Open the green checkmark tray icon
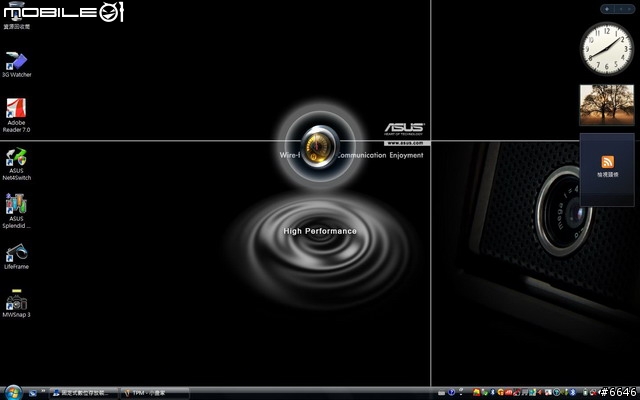 pos(485,392)
